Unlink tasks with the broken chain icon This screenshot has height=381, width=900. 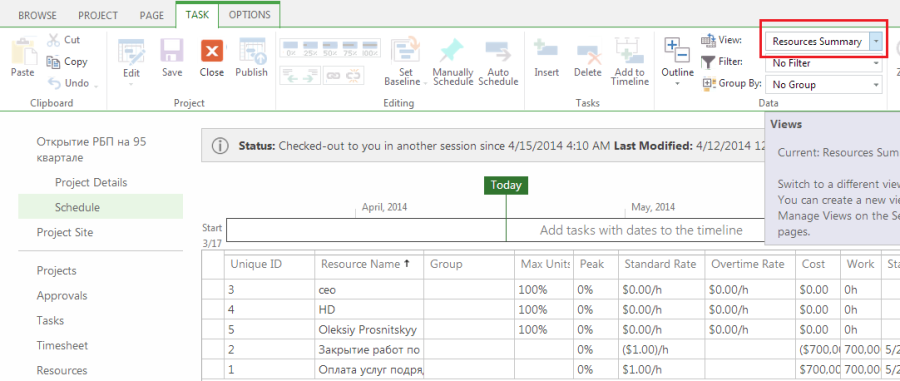click(x=354, y=75)
